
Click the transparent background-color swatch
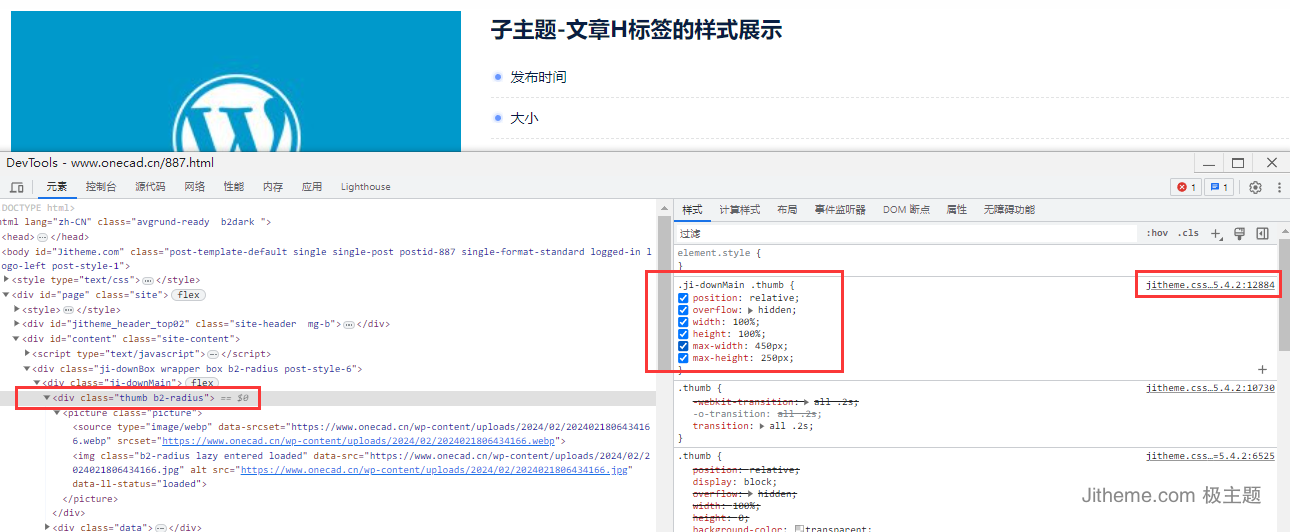[800, 529]
